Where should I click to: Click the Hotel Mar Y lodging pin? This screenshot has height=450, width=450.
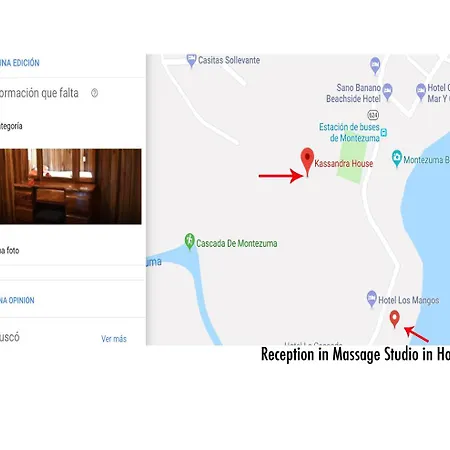[x=421, y=91]
